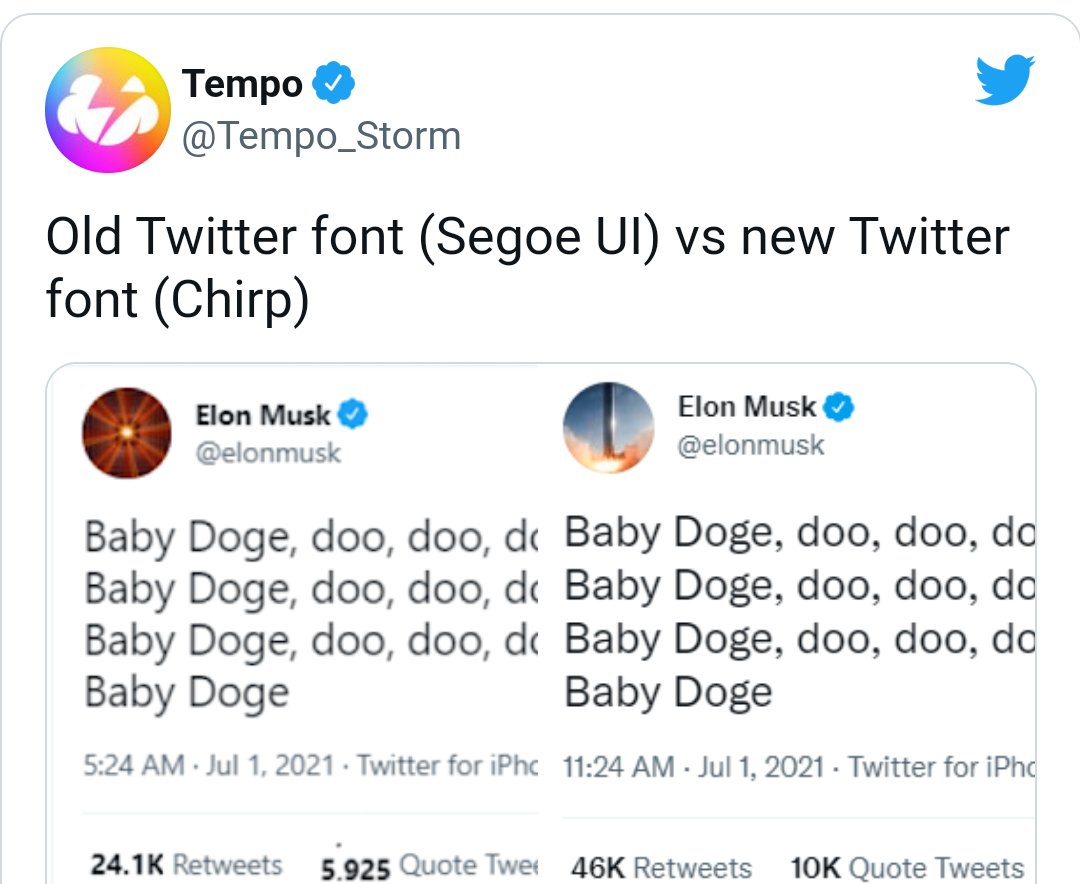View the 46K Retweets list
The height and width of the screenshot is (884, 1080).
point(661,868)
